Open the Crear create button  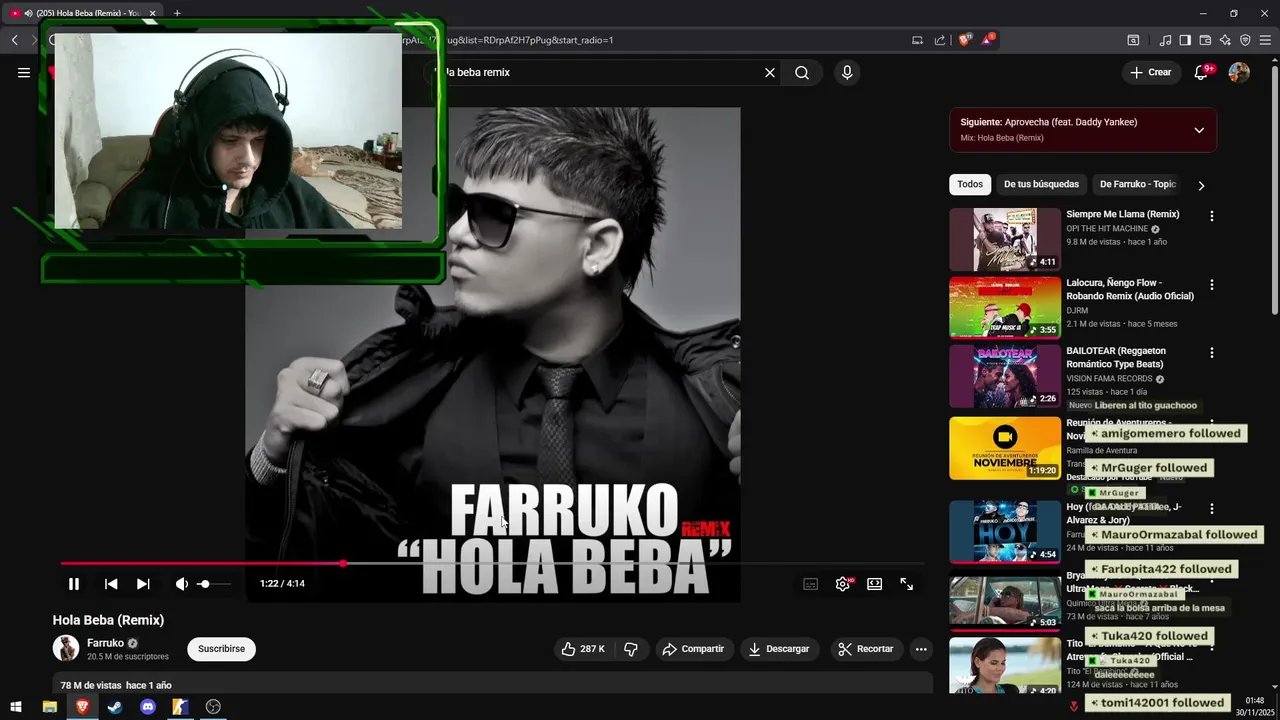1151,72
